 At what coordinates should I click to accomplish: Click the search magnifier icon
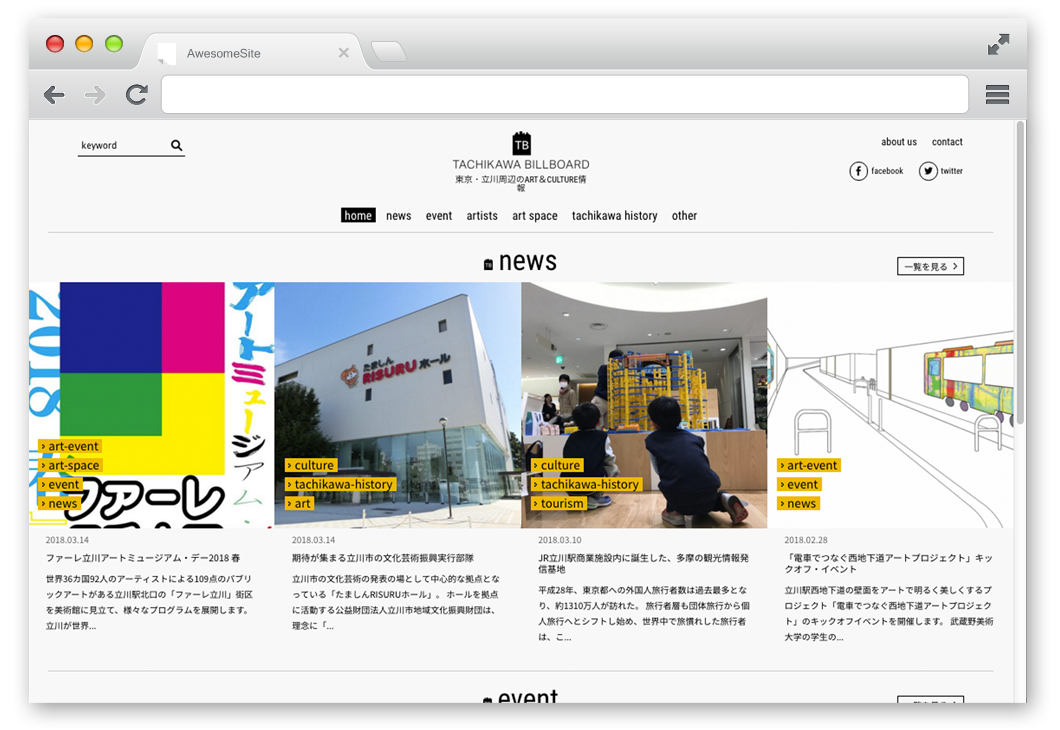[177, 146]
